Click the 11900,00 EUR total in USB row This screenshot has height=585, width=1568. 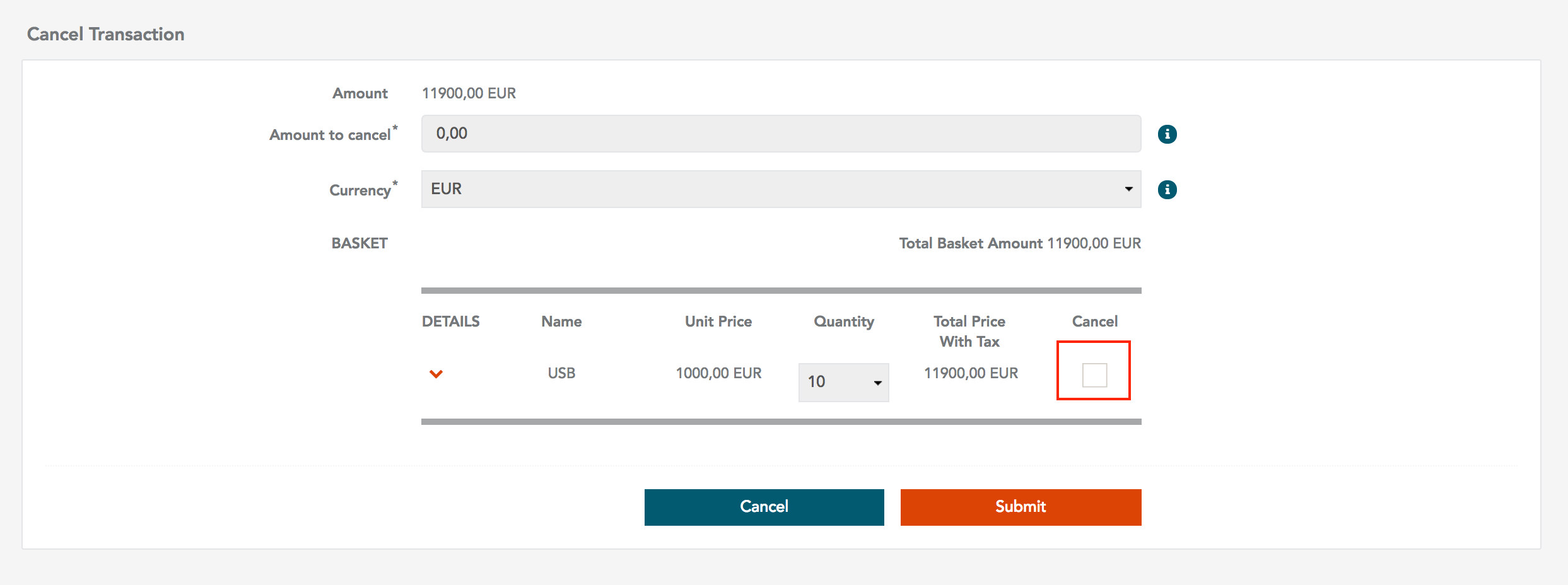[x=971, y=373]
